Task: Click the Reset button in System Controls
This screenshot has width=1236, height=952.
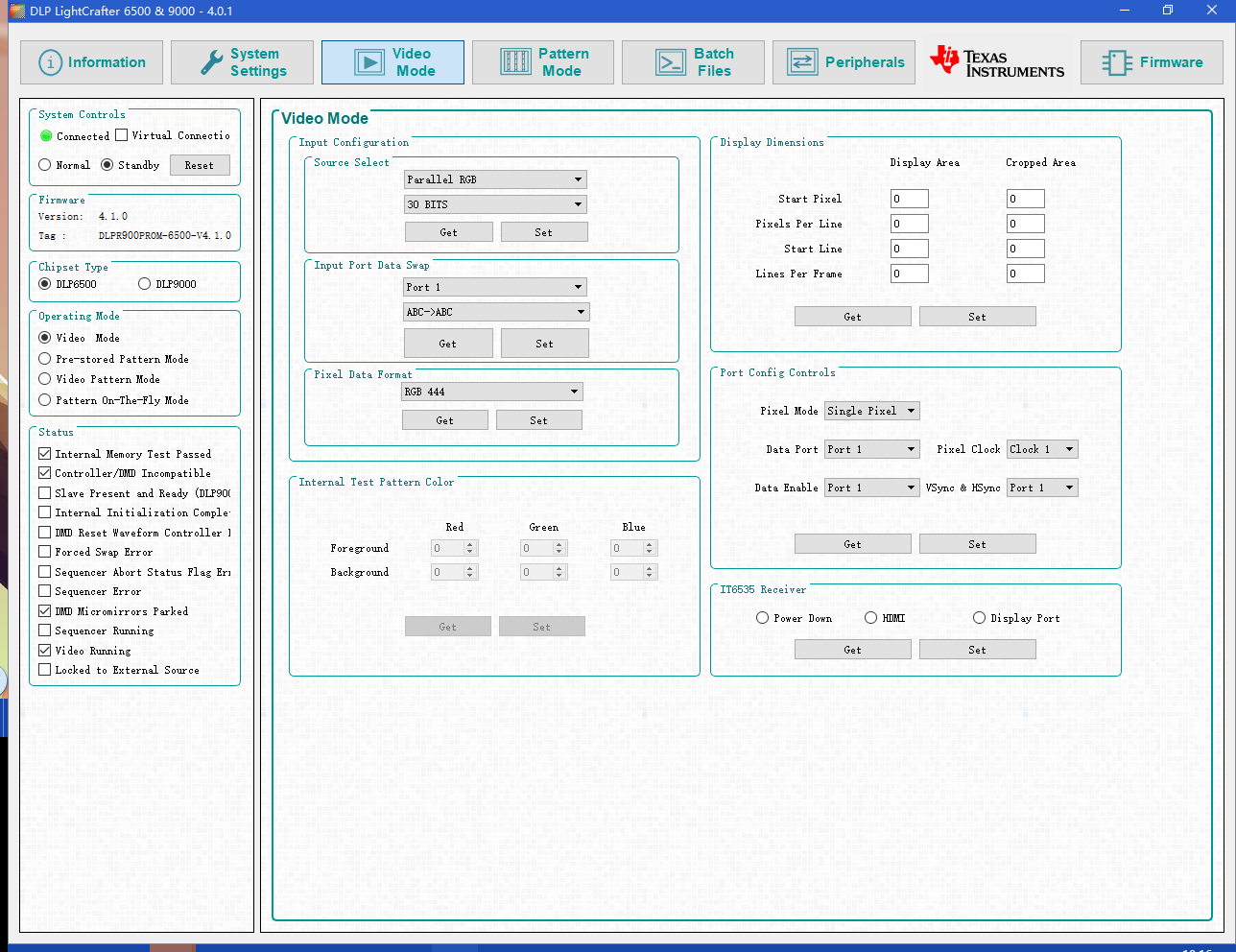Action: coord(200,165)
